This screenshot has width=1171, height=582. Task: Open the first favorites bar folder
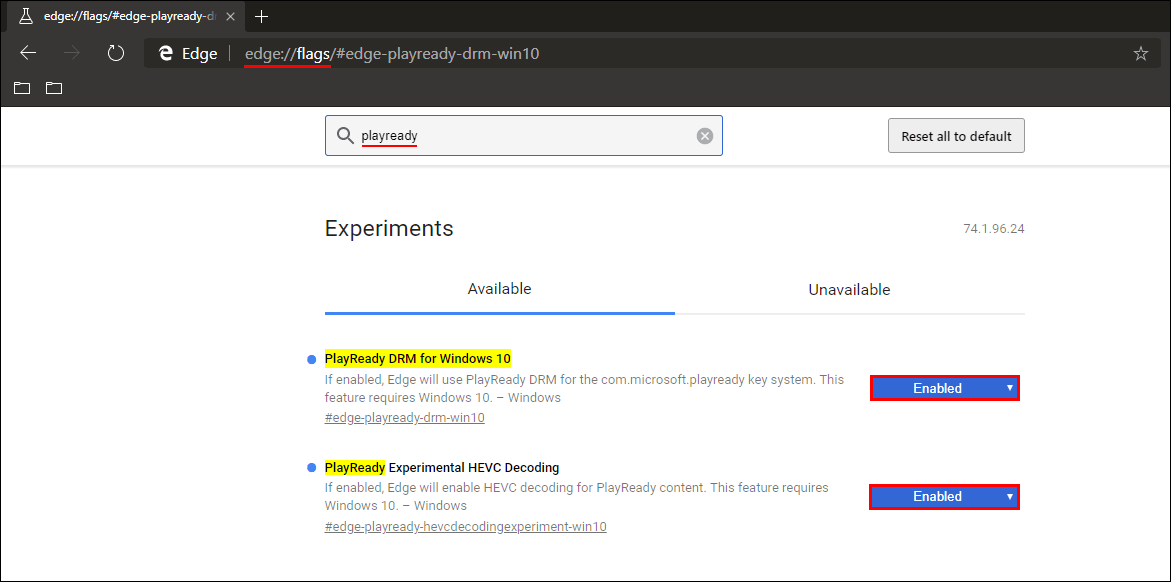(x=22, y=88)
